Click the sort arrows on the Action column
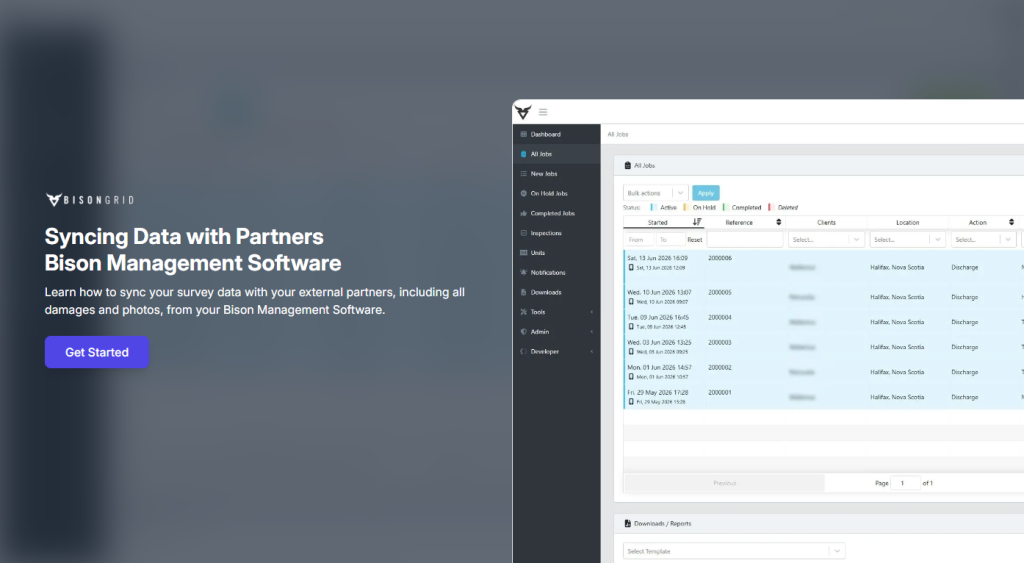 point(1011,222)
